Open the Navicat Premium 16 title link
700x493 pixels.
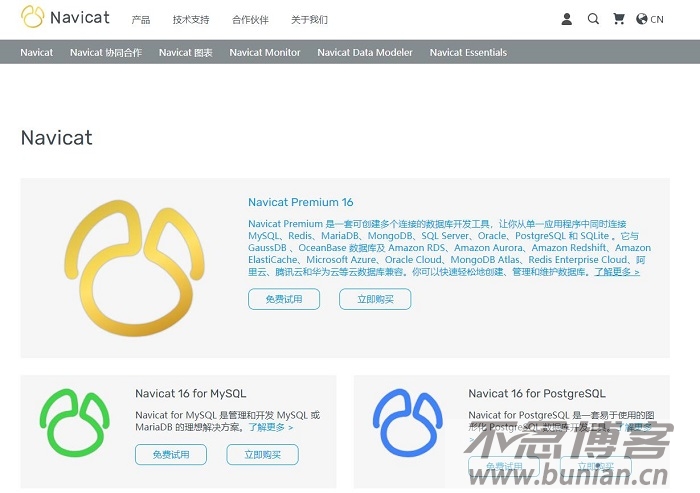[300, 202]
